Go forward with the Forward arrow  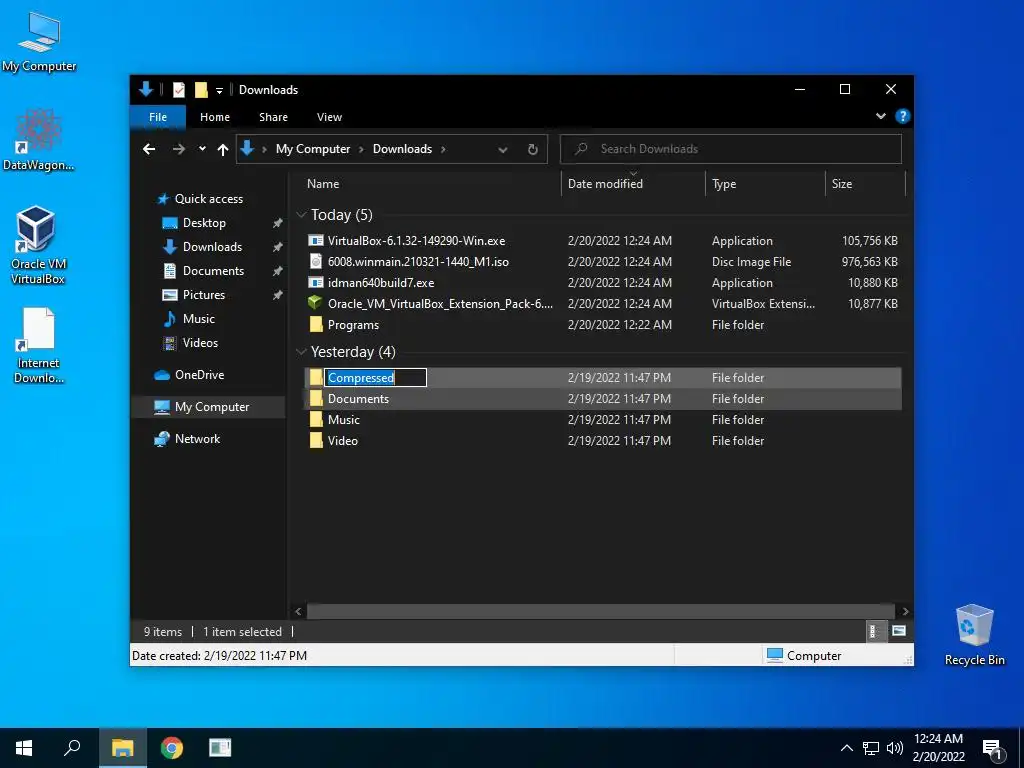pyautogui.click(x=178, y=149)
